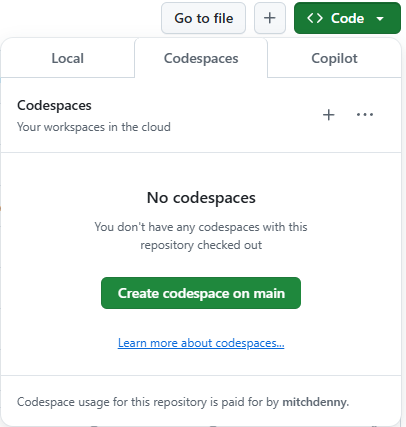Expand the green Code dropdown caret

point(380,19)
